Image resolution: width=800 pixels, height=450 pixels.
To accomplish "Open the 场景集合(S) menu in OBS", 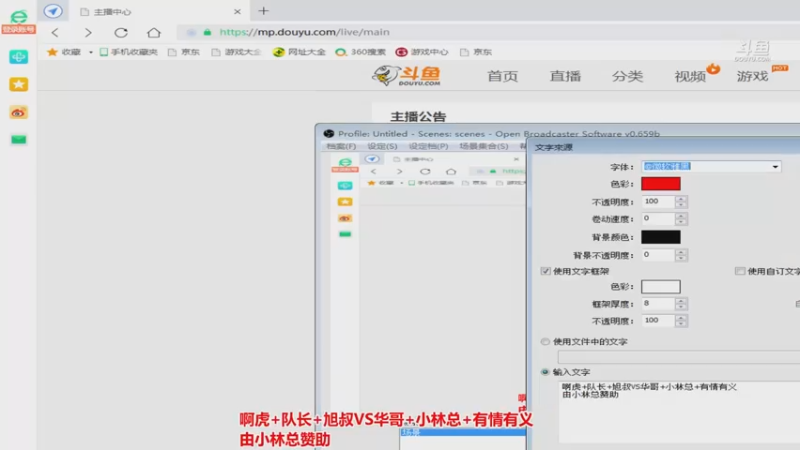I will coord(483,146).
